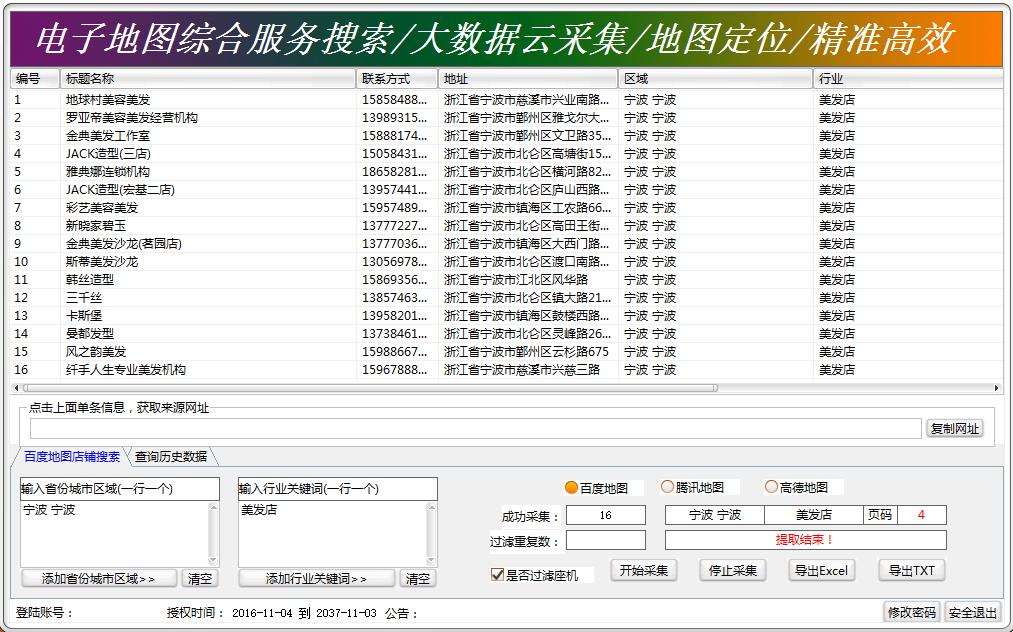The width and height of the screenshot is (1013, 632).
Task: Export results with 导出Excel
Action: [x=822, y=570]
